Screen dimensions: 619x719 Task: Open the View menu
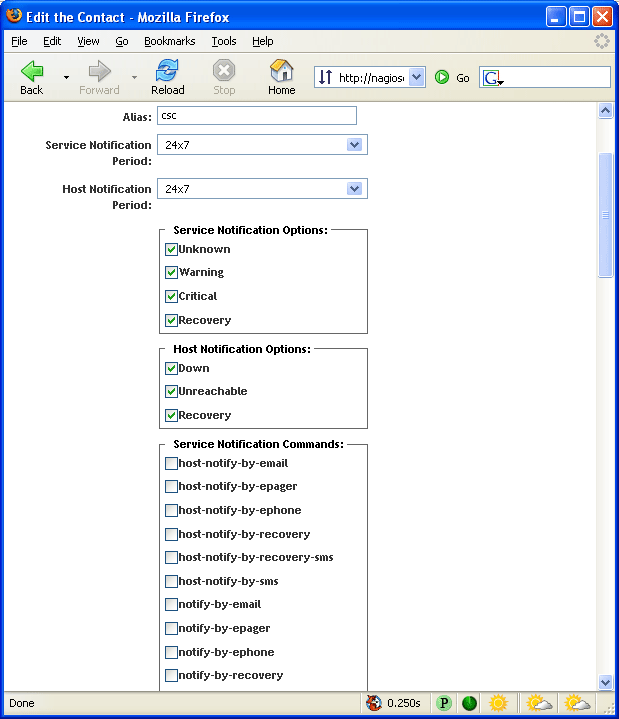pos(88,41)
